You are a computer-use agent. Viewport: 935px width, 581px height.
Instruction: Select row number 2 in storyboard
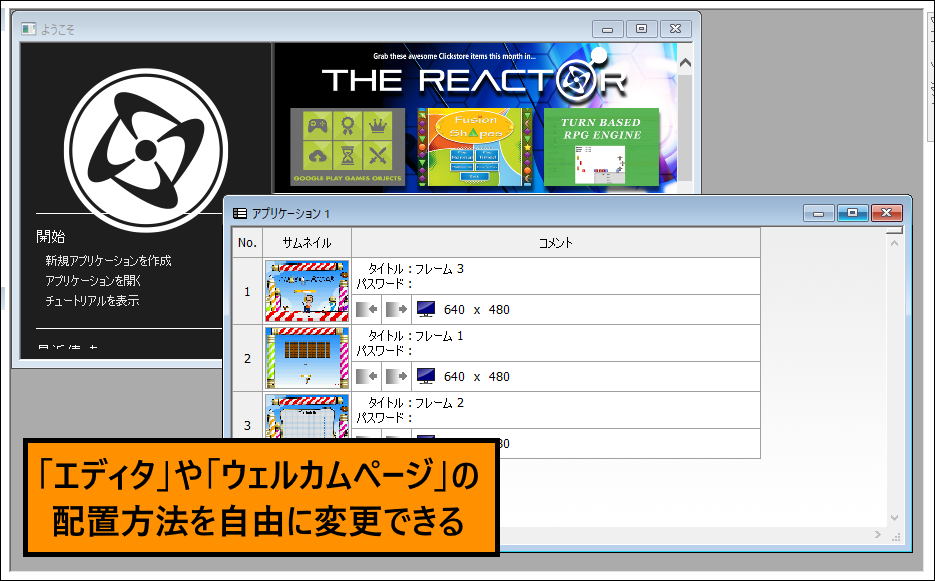coord(247,358)
